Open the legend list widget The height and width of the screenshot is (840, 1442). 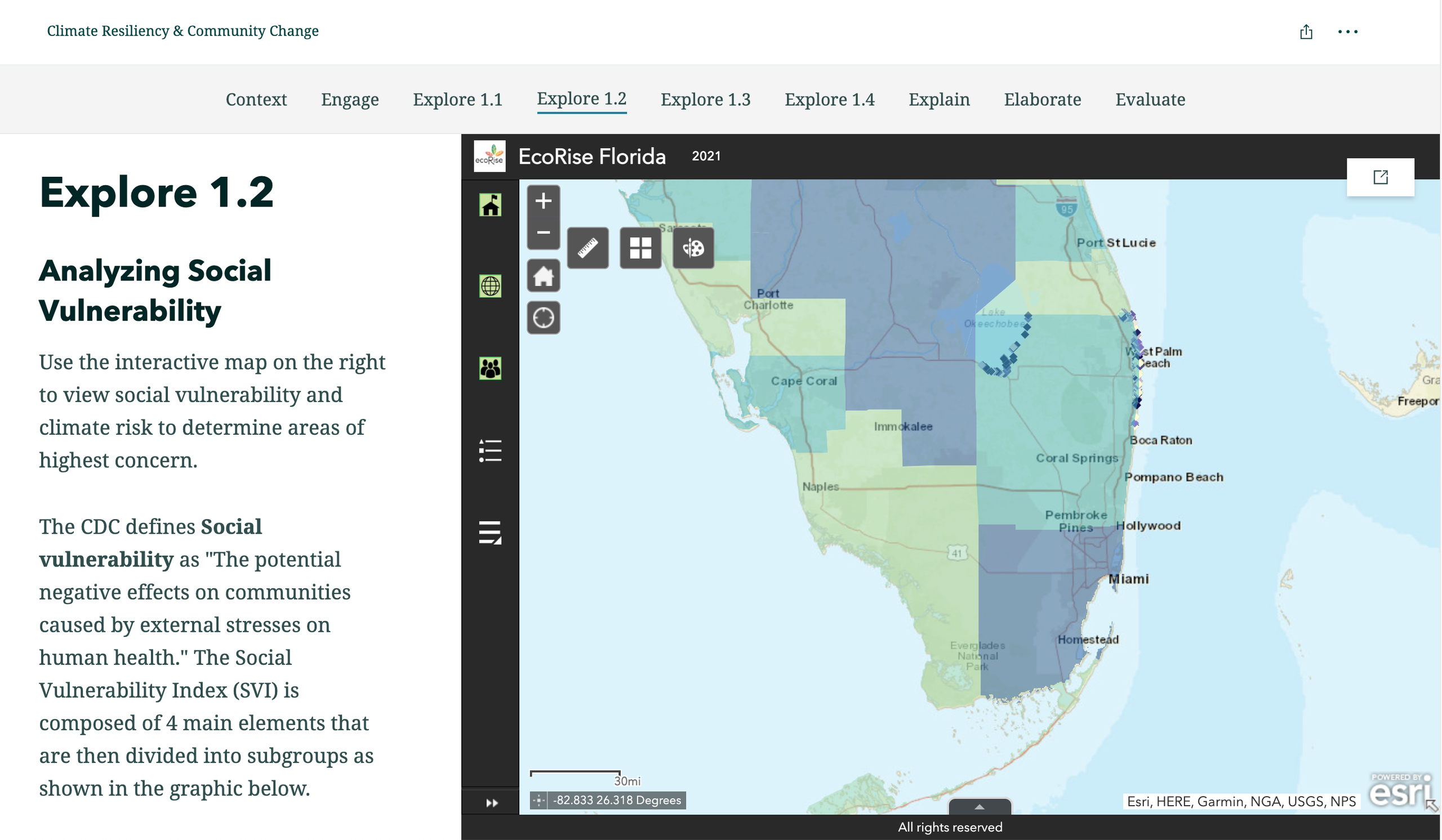click(491, 450)
